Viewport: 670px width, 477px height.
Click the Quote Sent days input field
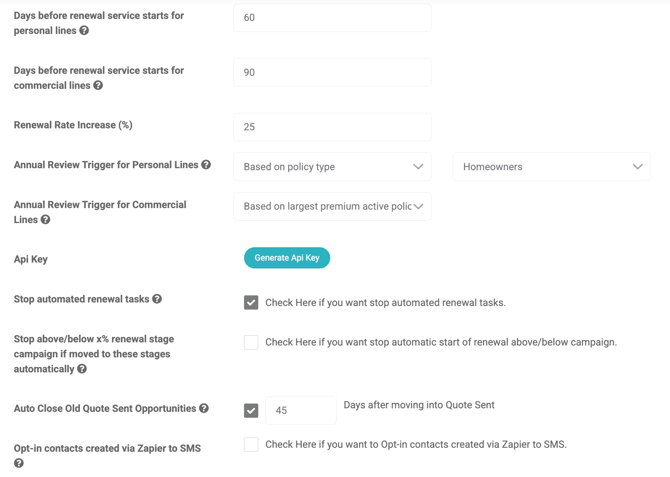coord(300,411)
